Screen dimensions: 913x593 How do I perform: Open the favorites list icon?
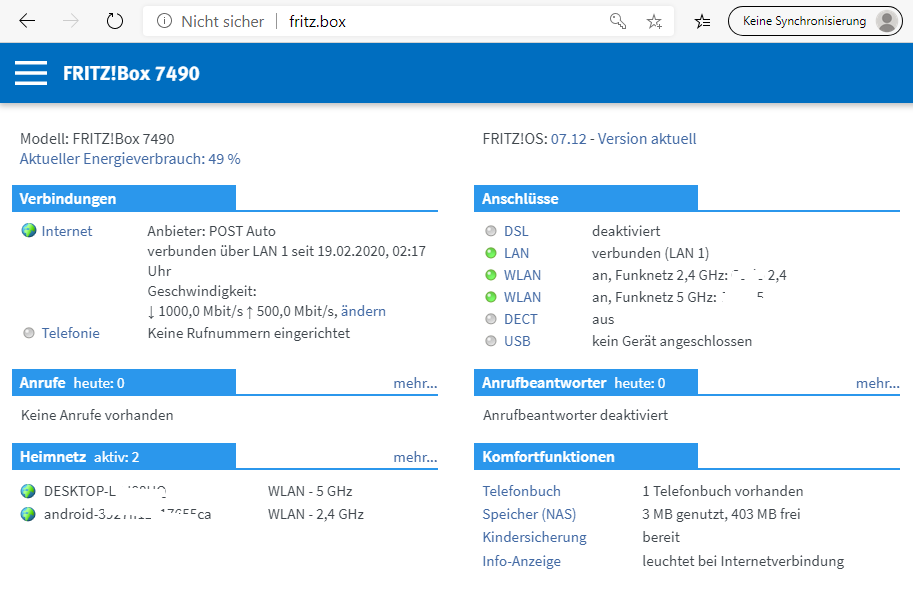point(702,22)
